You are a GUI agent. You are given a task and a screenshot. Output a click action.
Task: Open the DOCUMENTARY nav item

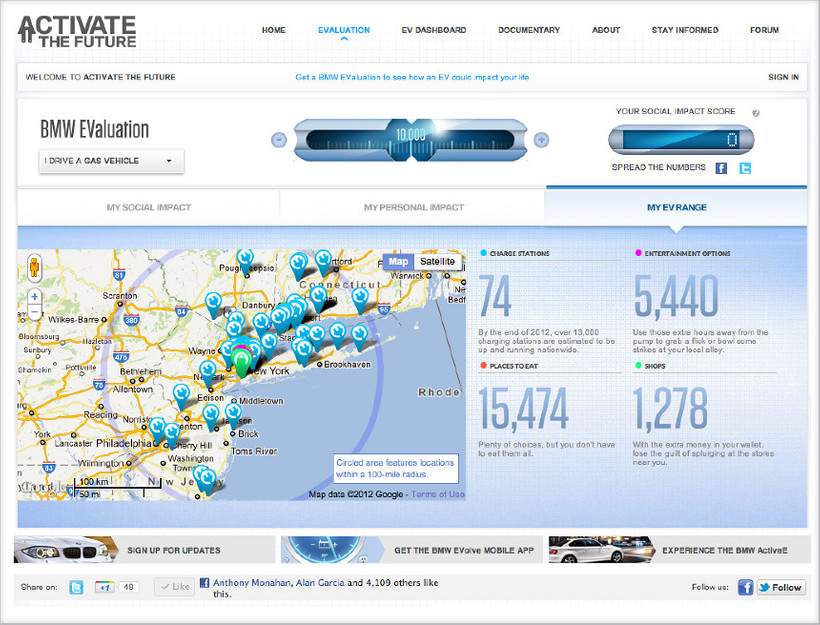click(x=529, y=30)
